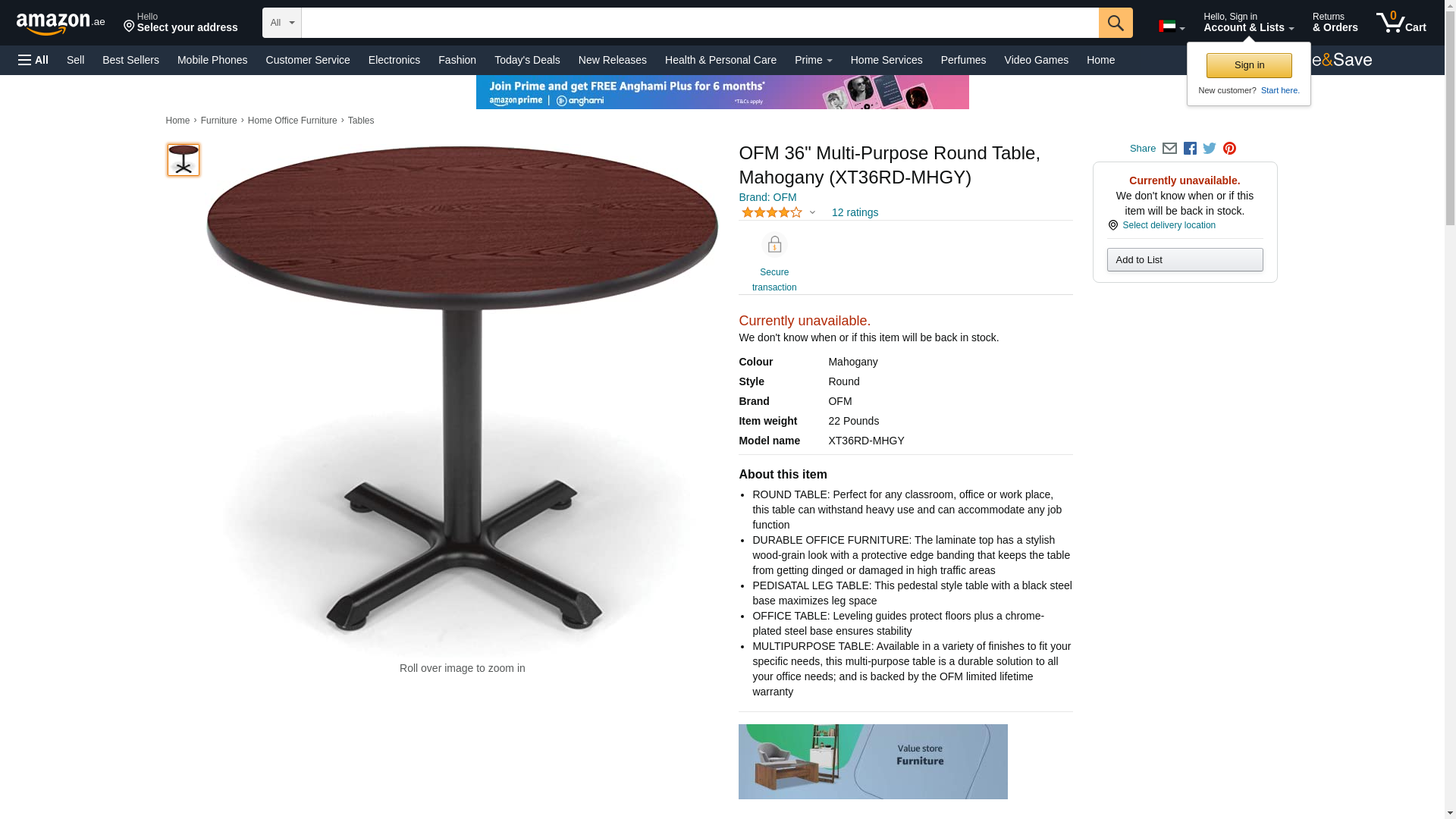1456x819 pixels.
Task: Share product via email icon
Action: [1169, 149]
